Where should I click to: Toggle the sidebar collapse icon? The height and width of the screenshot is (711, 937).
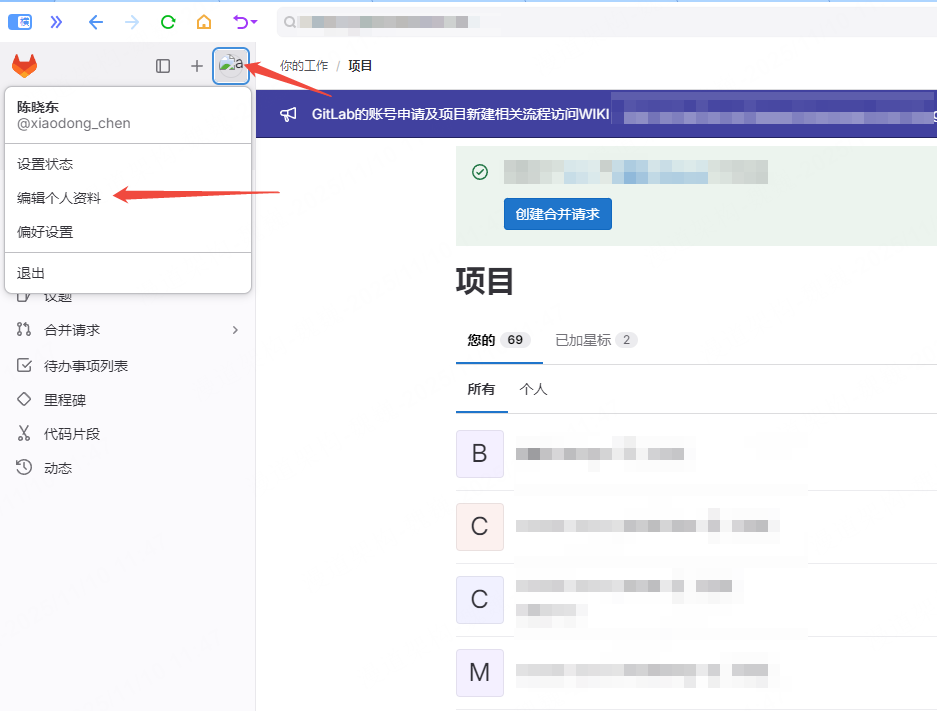(163, 66)
